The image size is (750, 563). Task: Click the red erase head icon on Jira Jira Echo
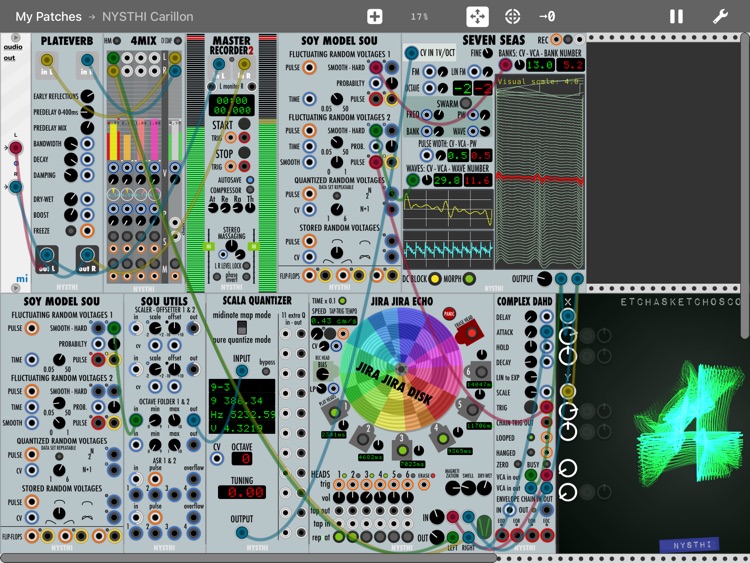[471, 332]
